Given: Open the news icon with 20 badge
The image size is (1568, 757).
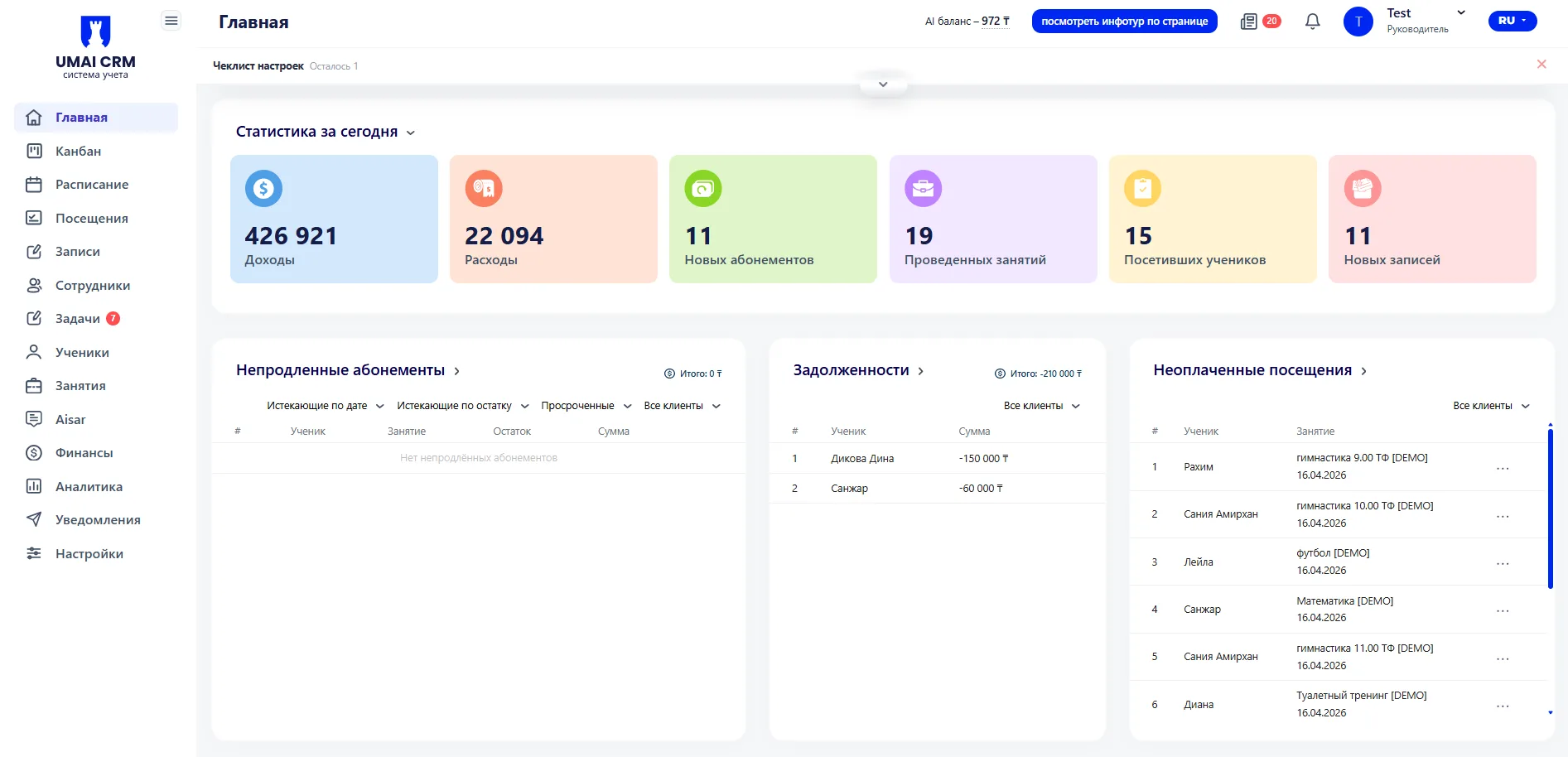Looking at the screenshot, I should click(1249, 22).
